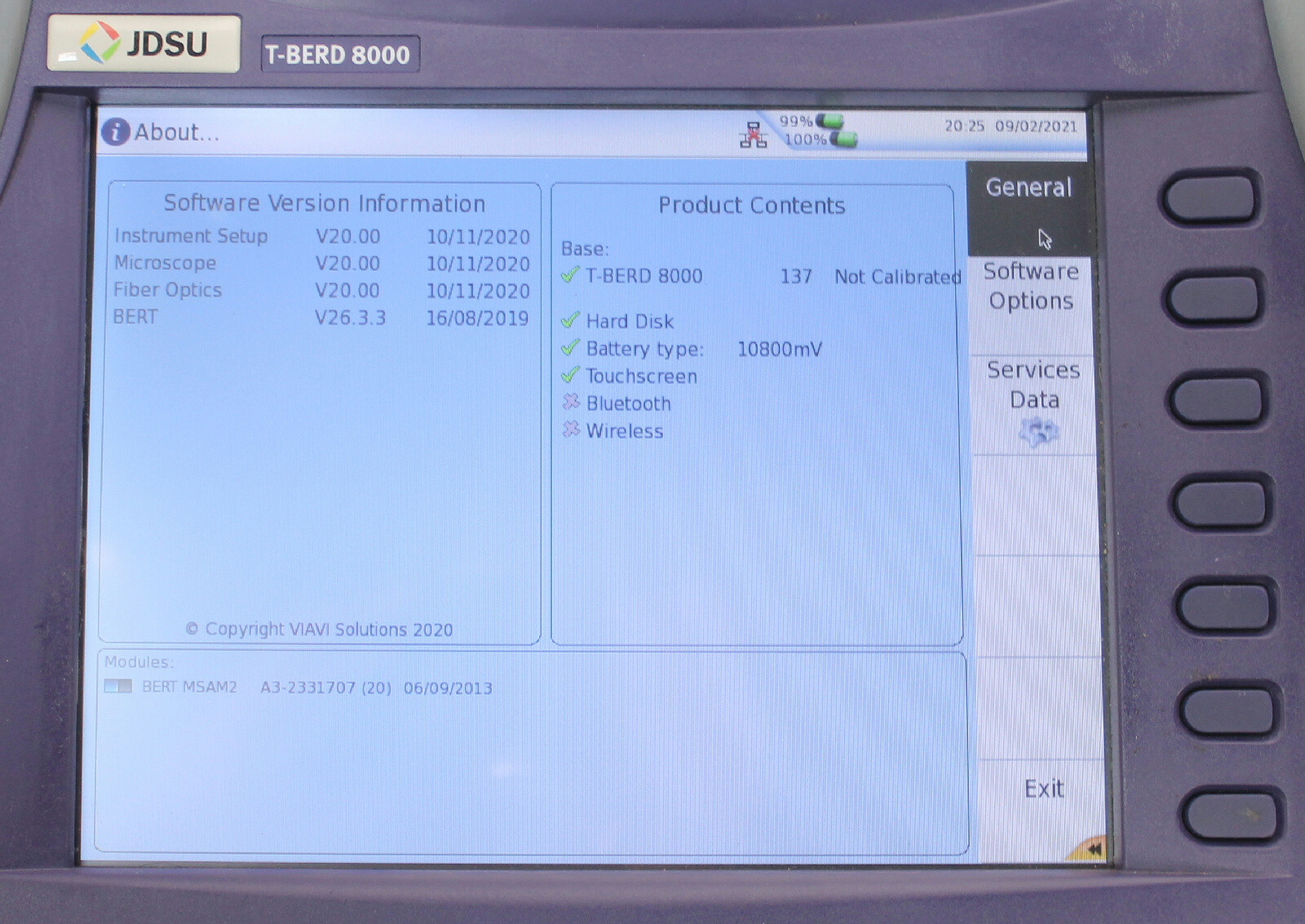The image size is (1305, 924).
Task: Click the Fiber Optics version row
Action: [x=321, y=290]
